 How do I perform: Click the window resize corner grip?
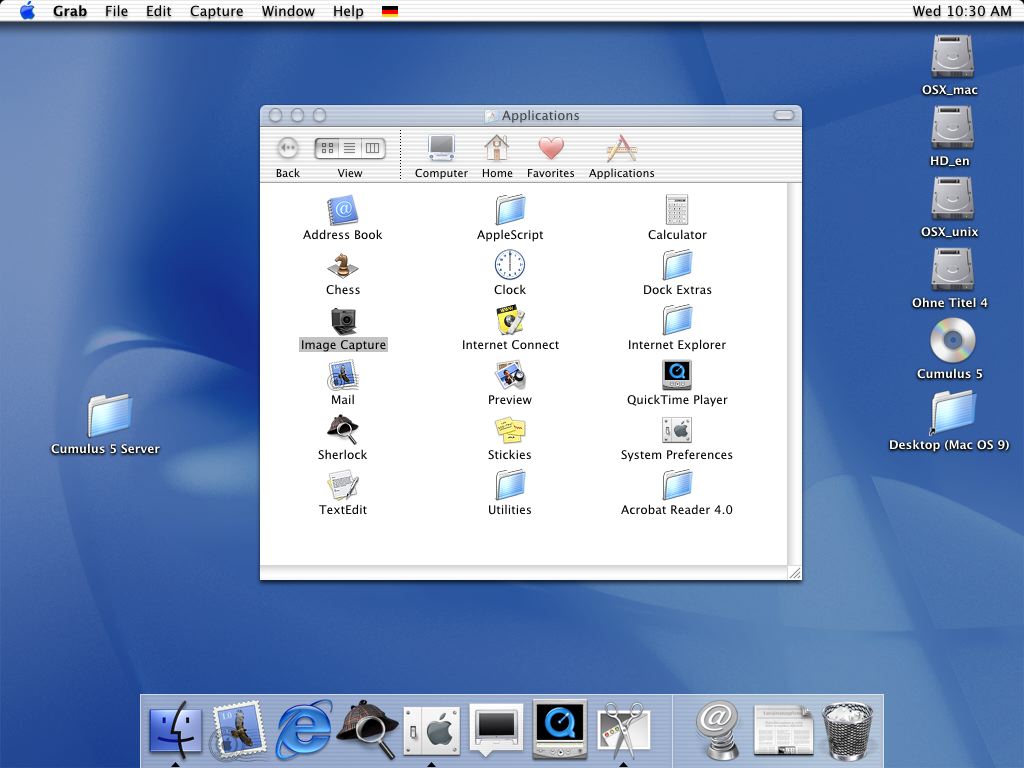pyautogui.click(x=794, y=573)
